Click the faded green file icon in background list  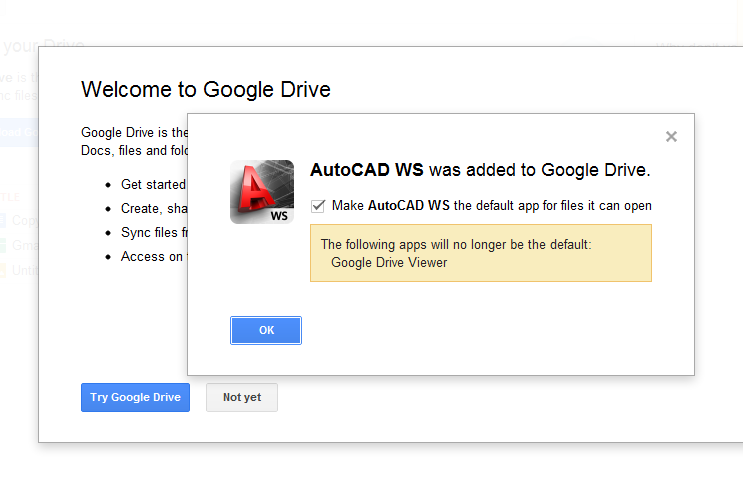[4, 245]
